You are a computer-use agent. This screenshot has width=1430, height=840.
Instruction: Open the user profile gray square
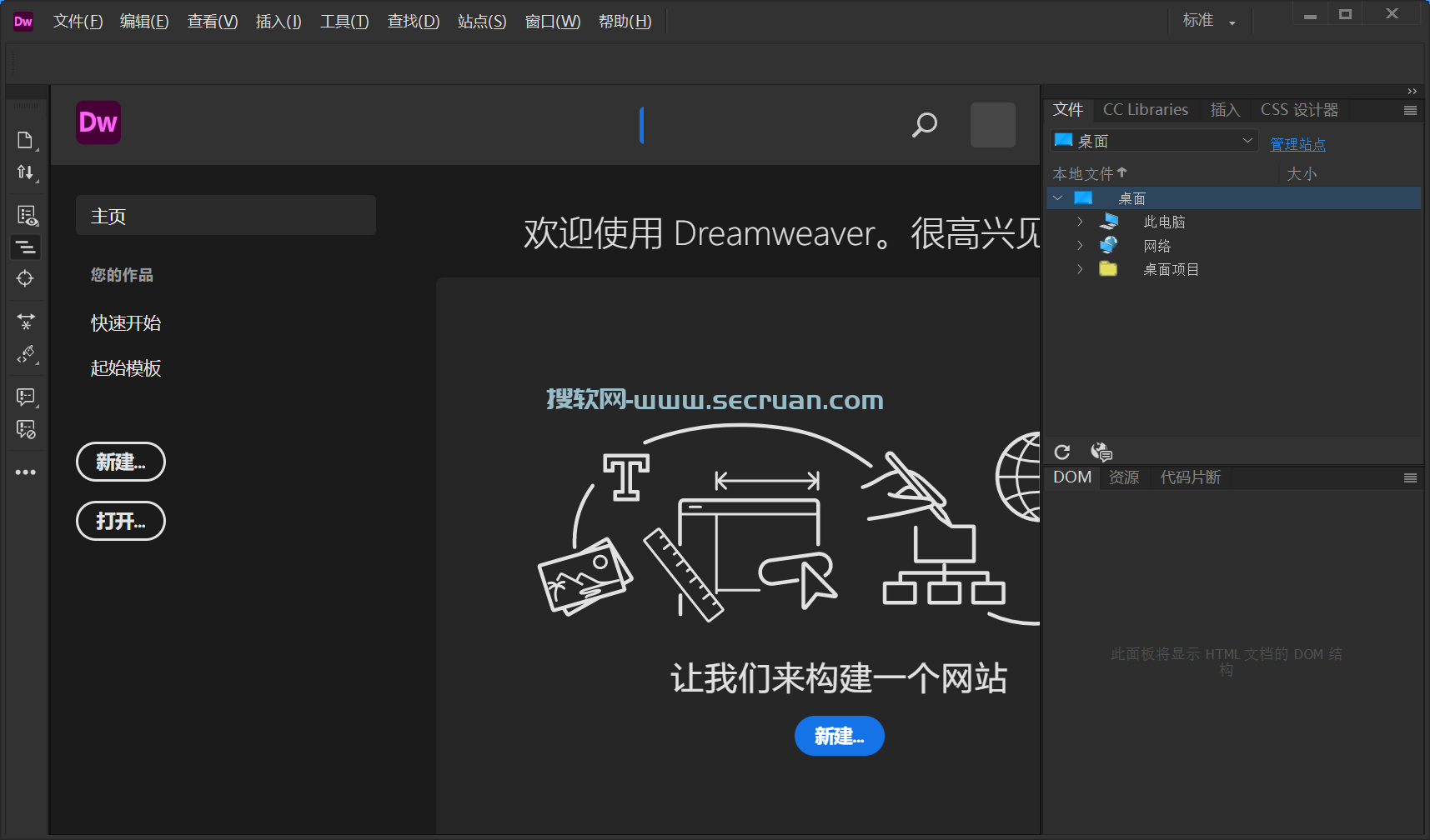(x=992, y=125)
